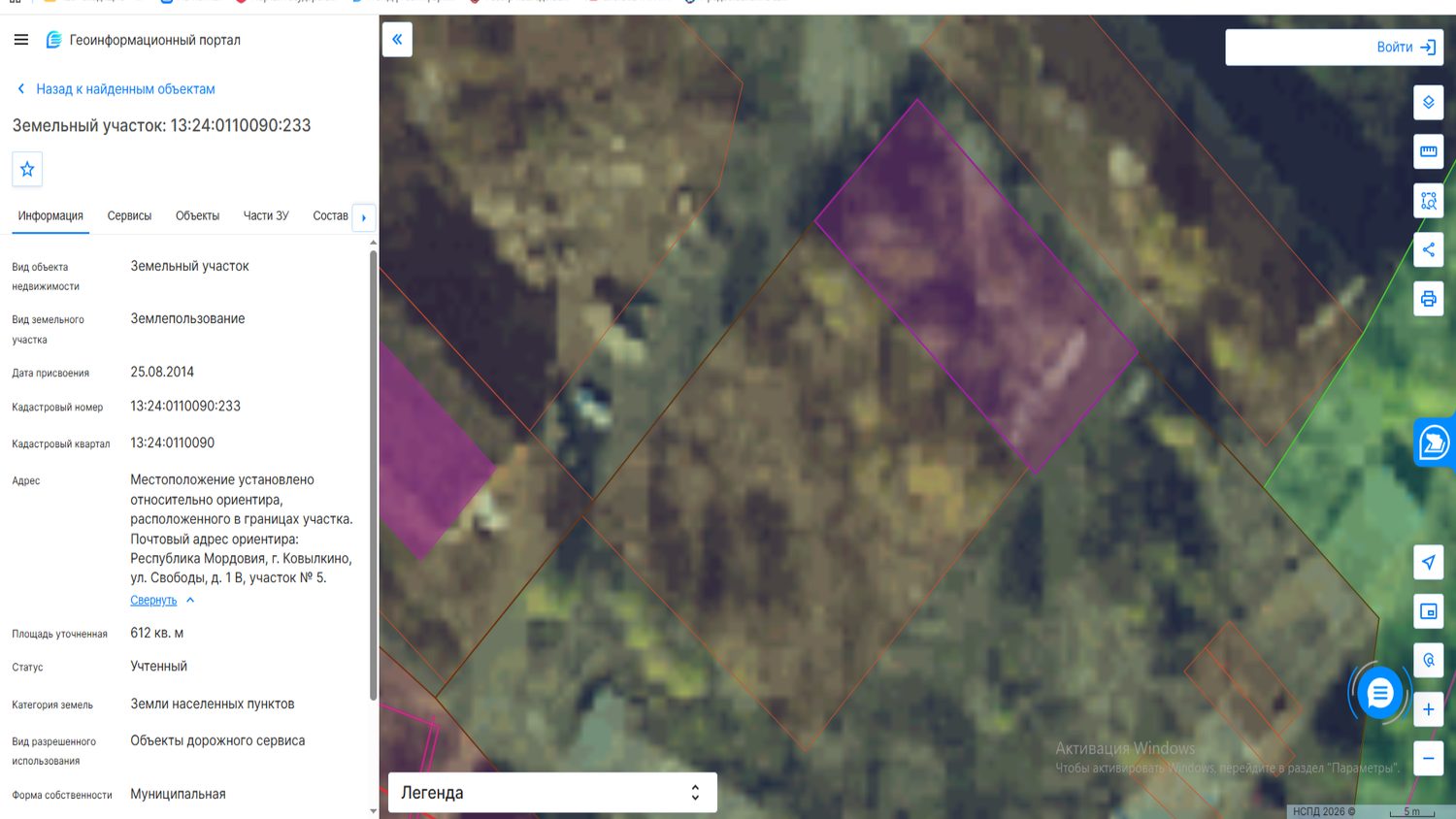Click the Геоинформационный портал logo

pyautogui.click(x=144, y=40)
